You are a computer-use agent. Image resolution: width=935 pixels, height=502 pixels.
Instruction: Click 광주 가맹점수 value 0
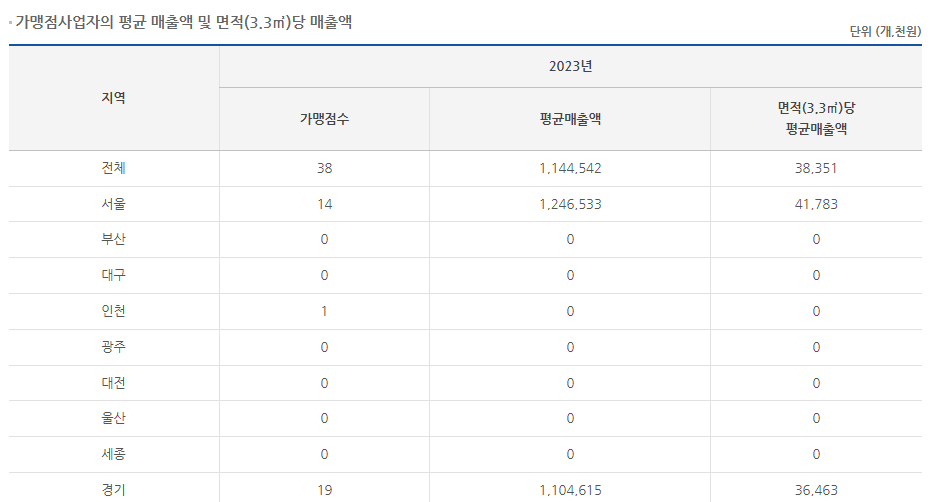point(324,347)
